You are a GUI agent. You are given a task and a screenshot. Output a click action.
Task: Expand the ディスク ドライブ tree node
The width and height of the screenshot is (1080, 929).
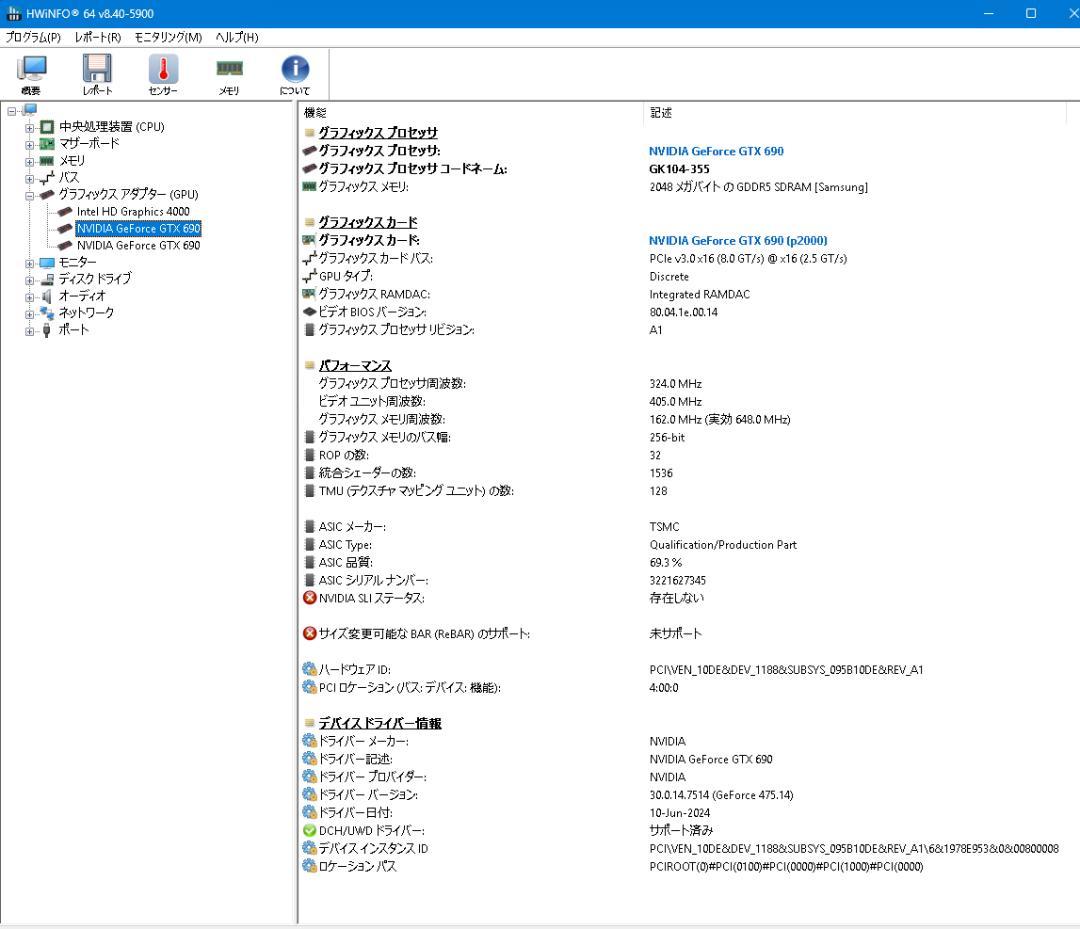click(30, 280)
